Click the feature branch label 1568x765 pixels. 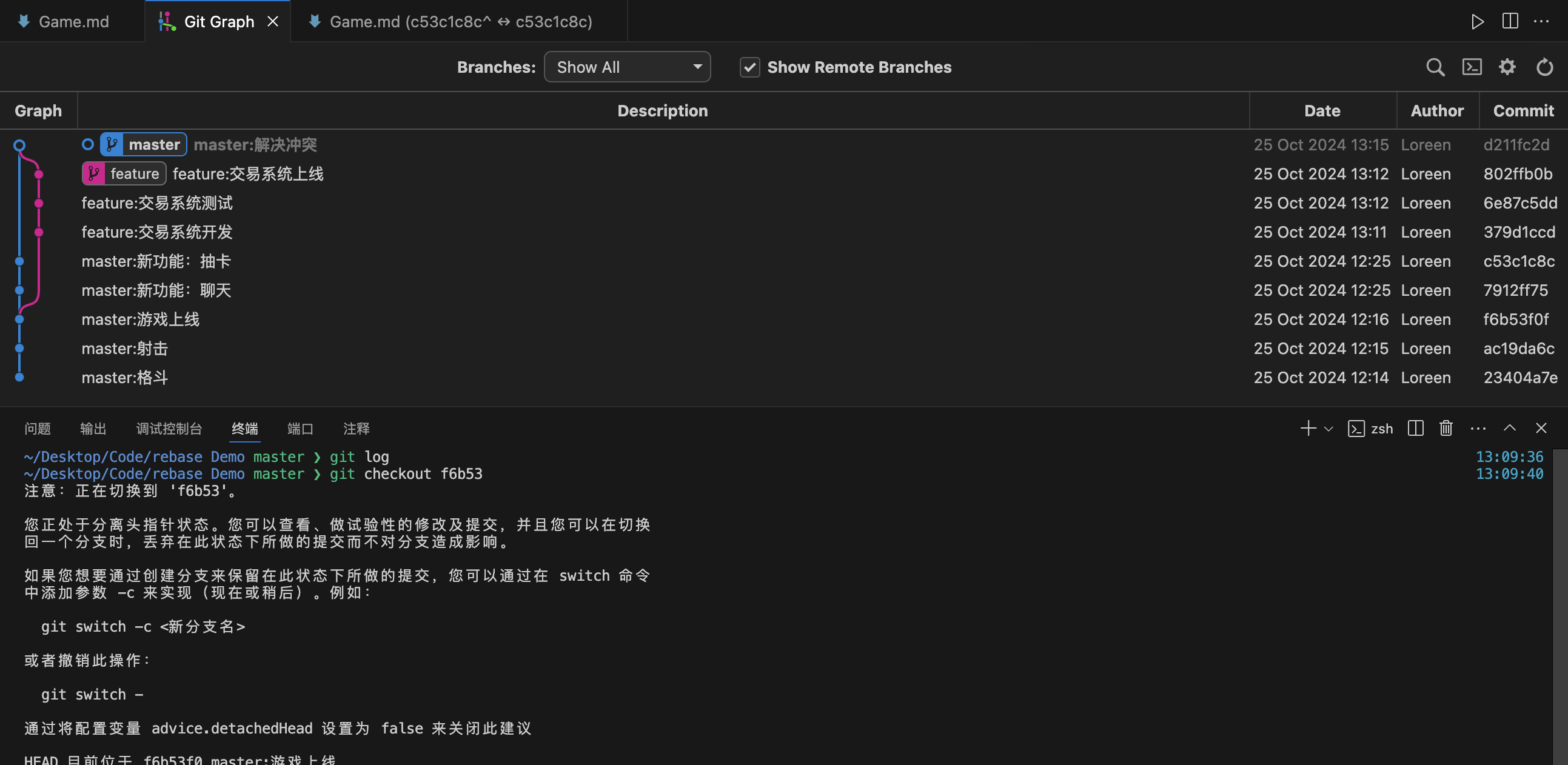tap(124, 173)
